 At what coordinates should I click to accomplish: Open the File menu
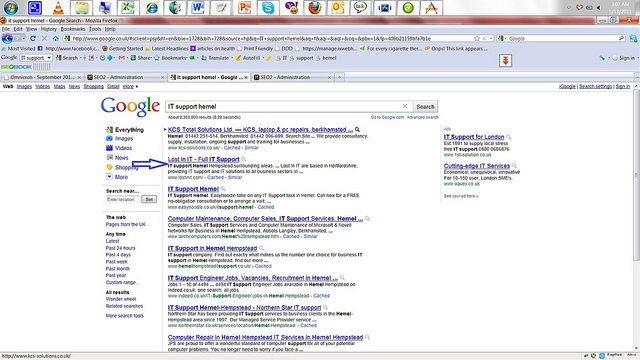coord(6,29)
